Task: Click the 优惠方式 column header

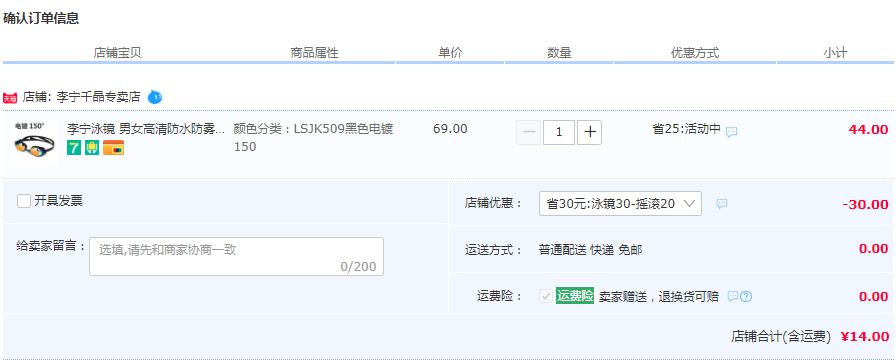Action: pos(695,53)
